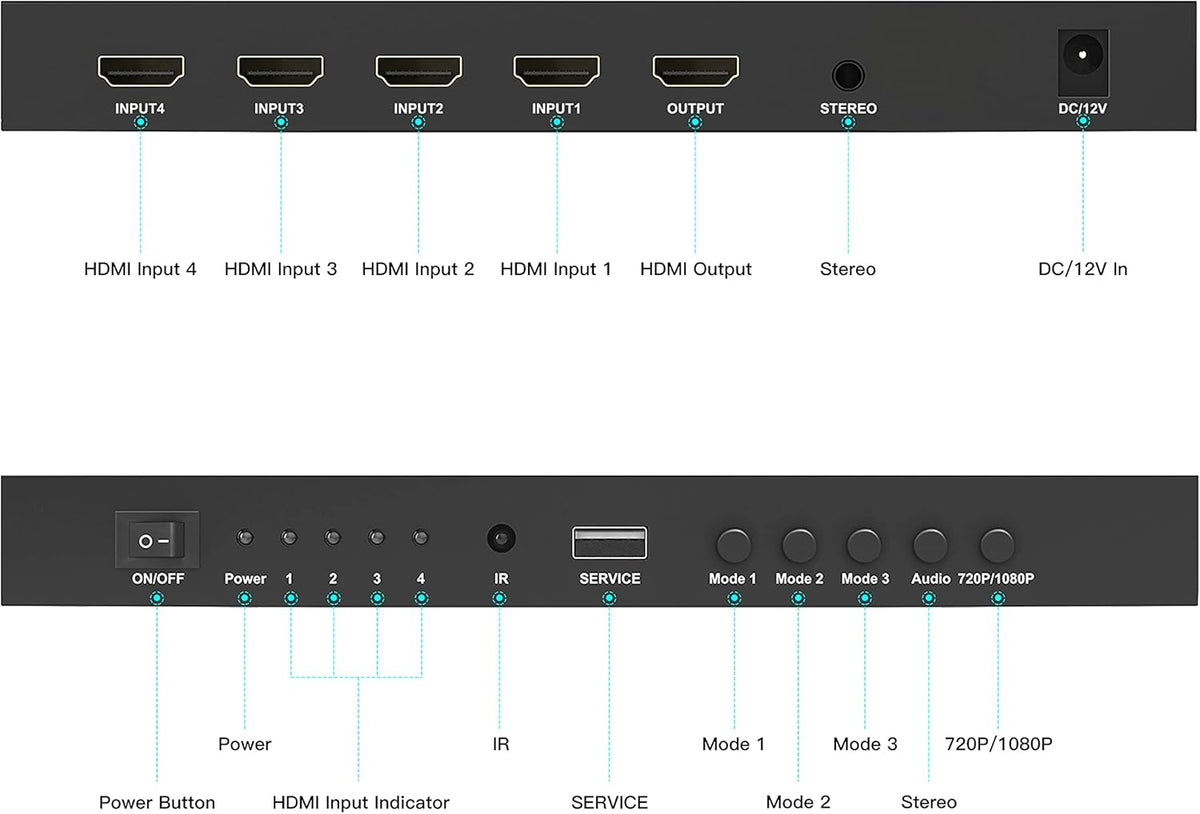Image resolution: width=1200 pixels, height=814 pixels.
Task: Click the IR receiver sensor window
Action: pos(502,538)
